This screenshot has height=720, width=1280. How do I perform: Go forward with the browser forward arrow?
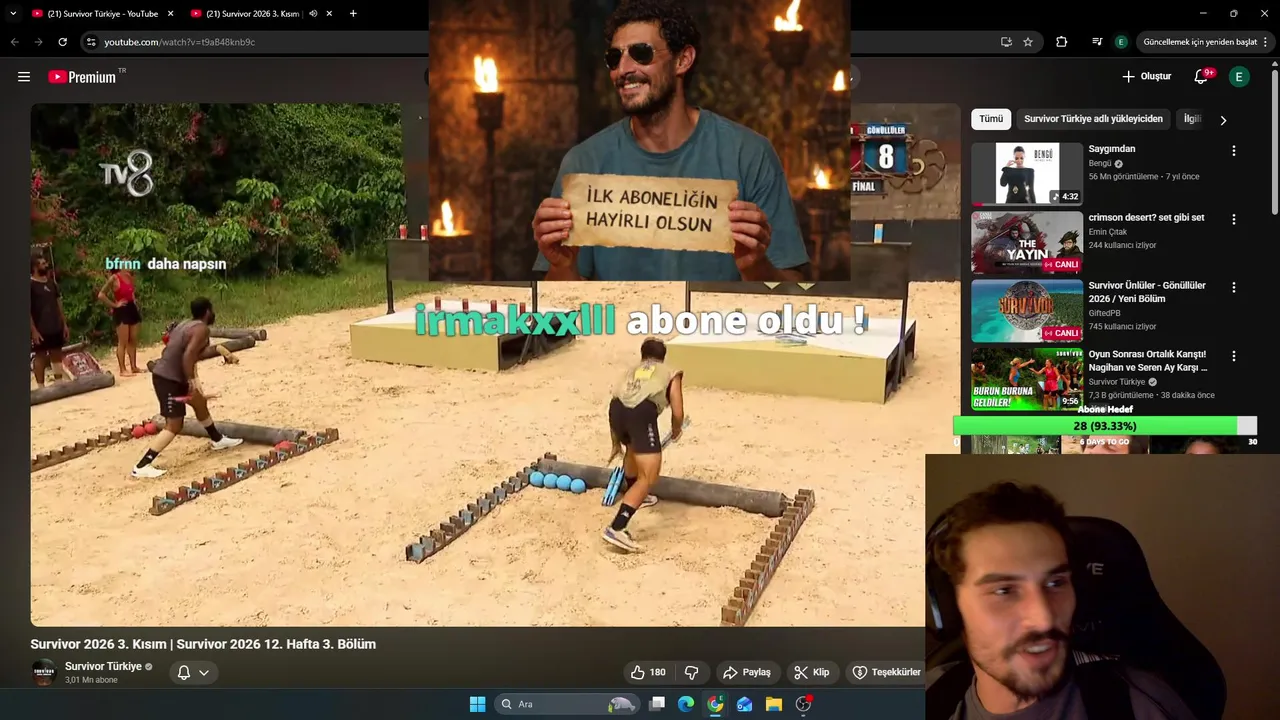38,42
